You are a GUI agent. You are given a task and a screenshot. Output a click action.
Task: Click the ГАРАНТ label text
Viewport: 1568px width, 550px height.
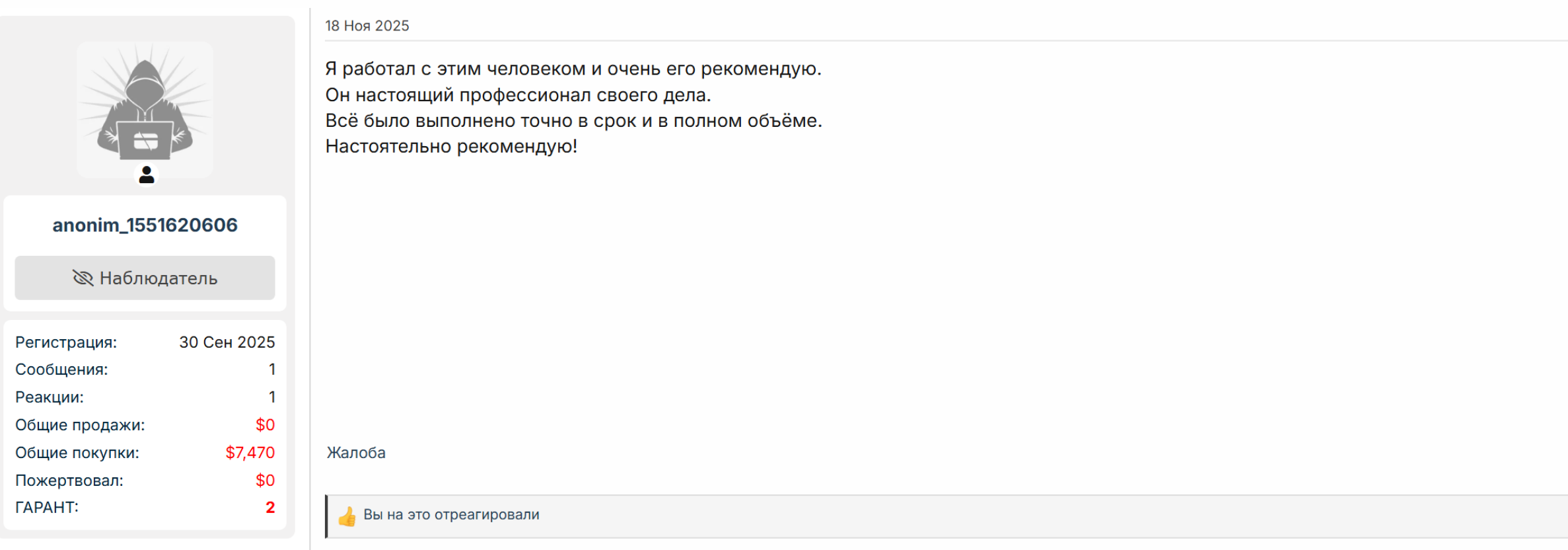coord(47,508)
